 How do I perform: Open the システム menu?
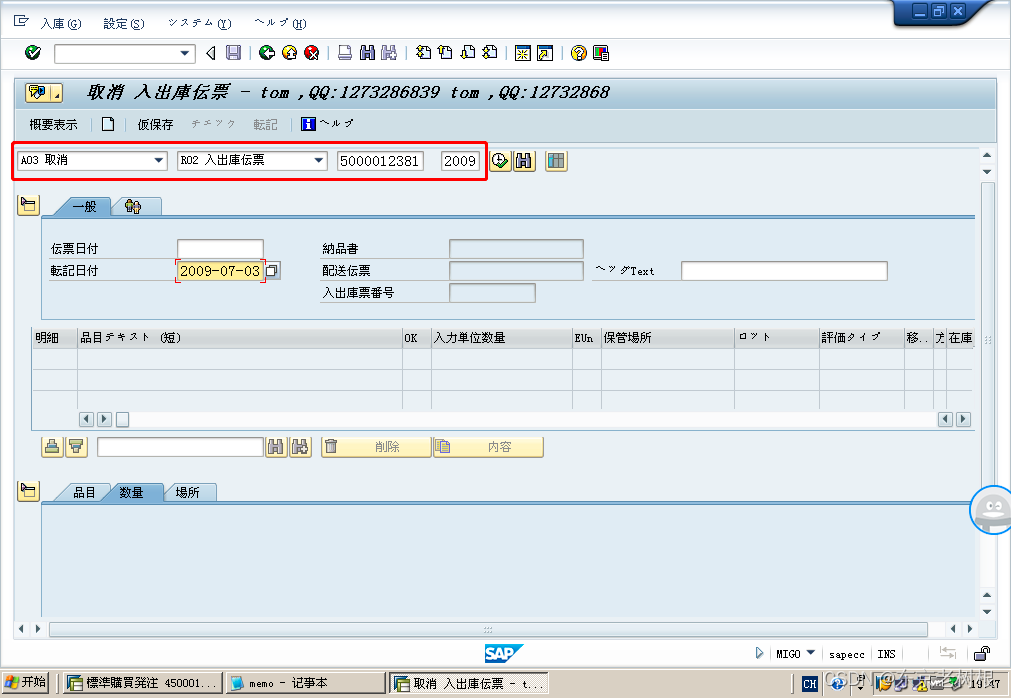click(x=199, y=23)
